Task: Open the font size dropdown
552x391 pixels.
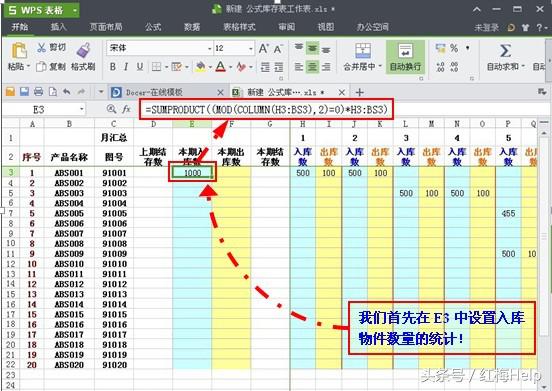Action: (251, 49)
